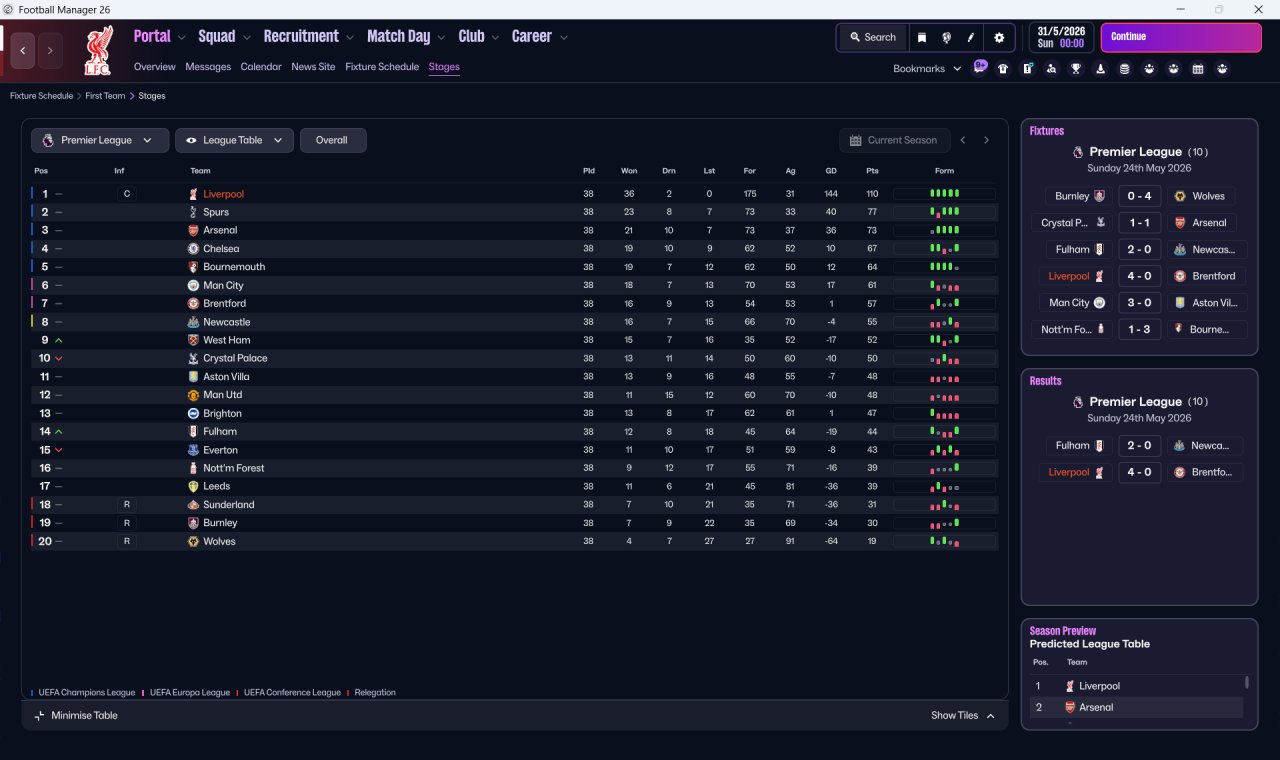Click the Newcastle team name in table
The width and height of the screenshot is (1280, 760).
[227, 322]
